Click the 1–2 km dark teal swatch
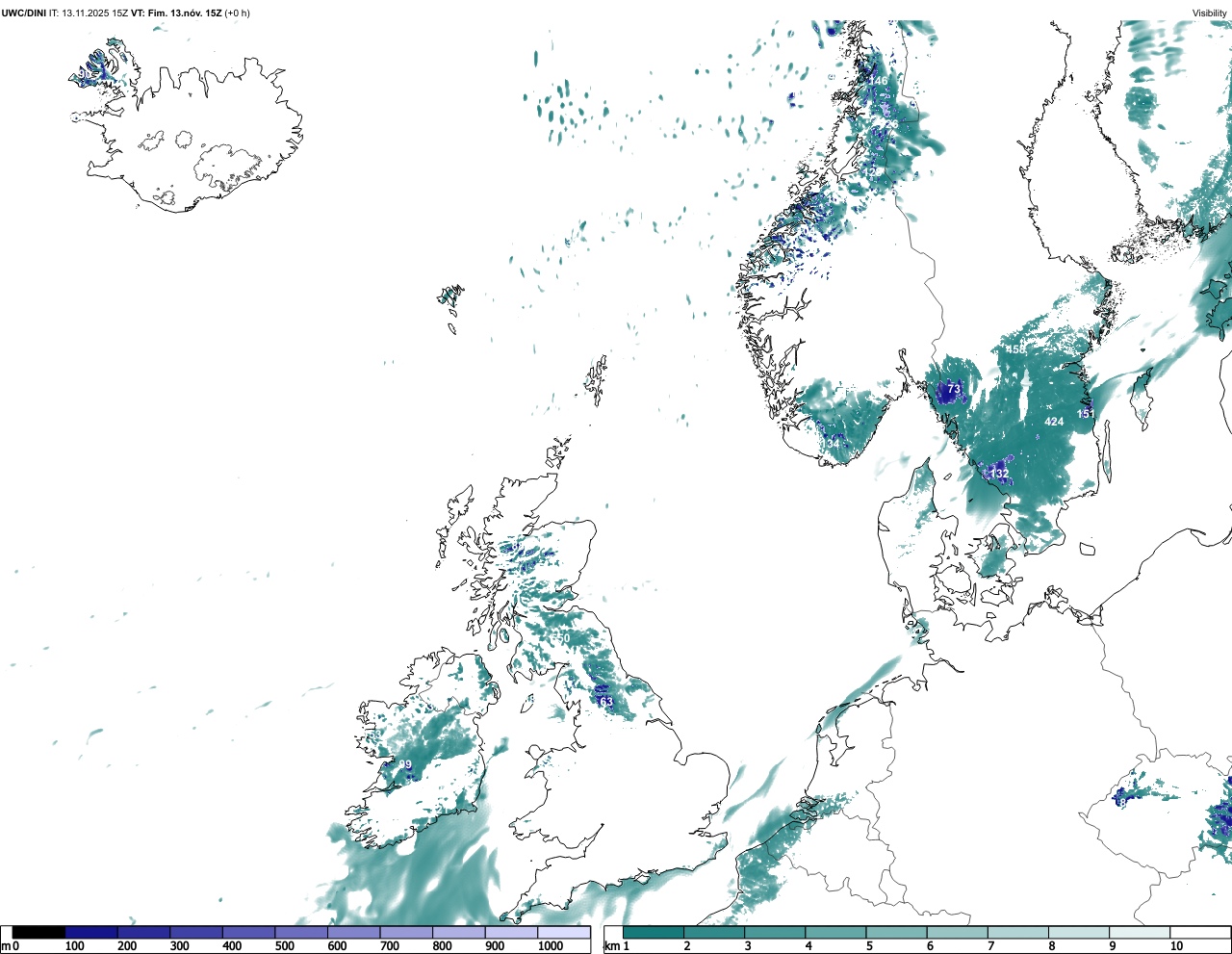 point(654,932)
